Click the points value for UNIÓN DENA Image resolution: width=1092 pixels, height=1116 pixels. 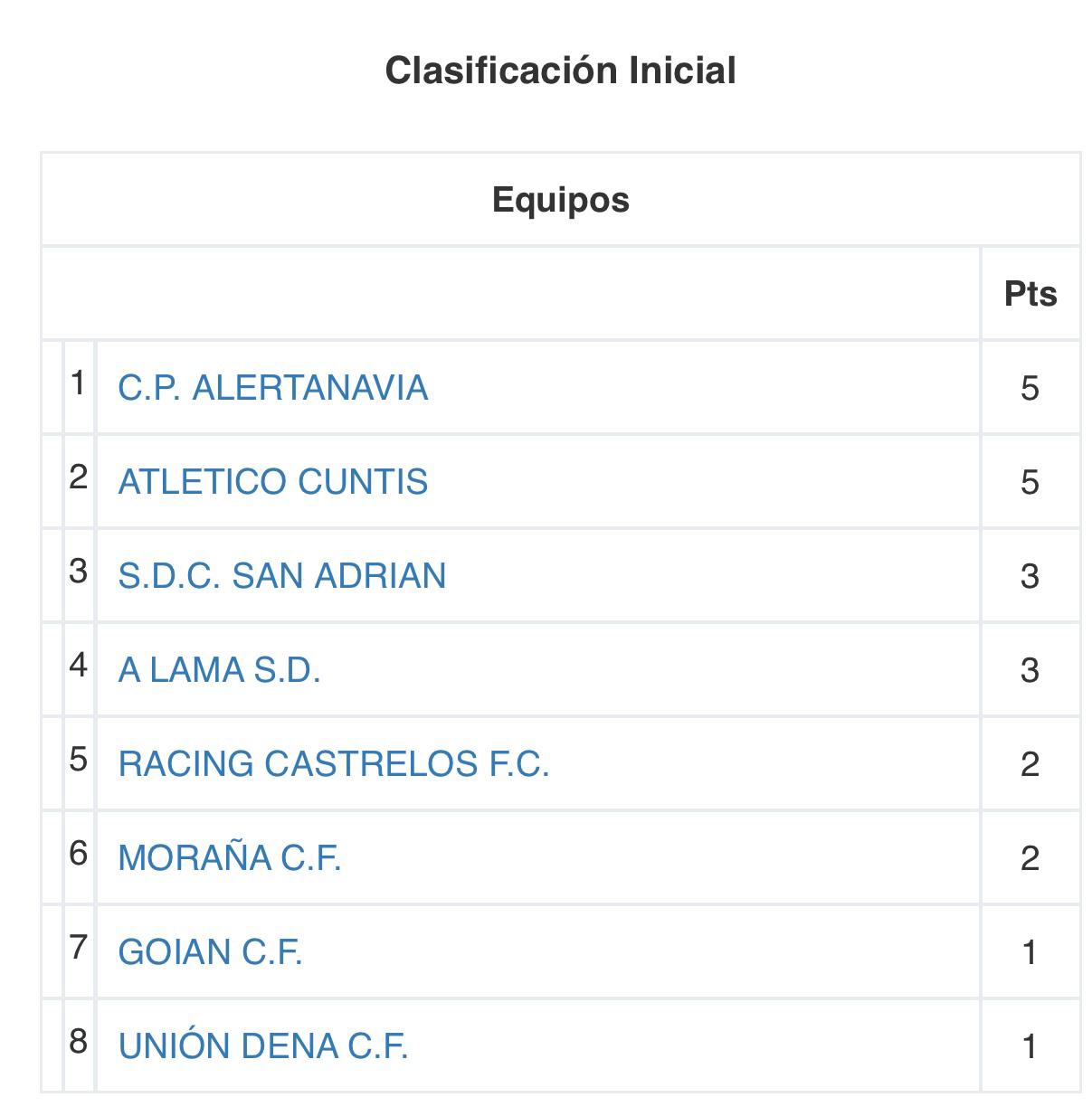point(1030,1046)
